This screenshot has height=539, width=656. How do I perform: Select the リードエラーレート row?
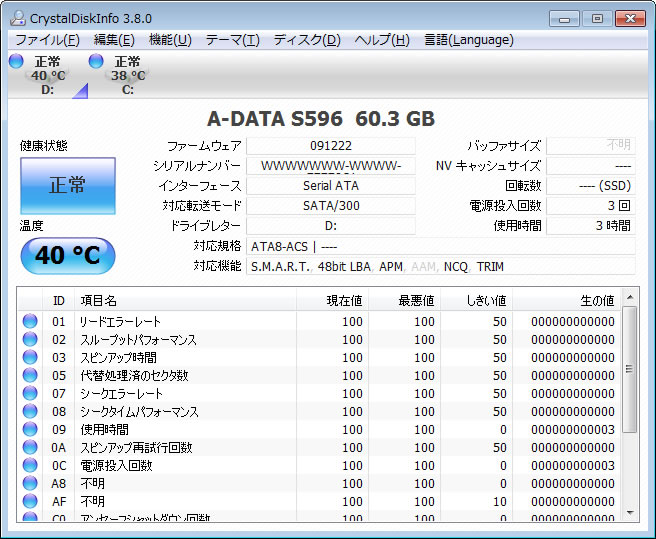pos(320,321)
